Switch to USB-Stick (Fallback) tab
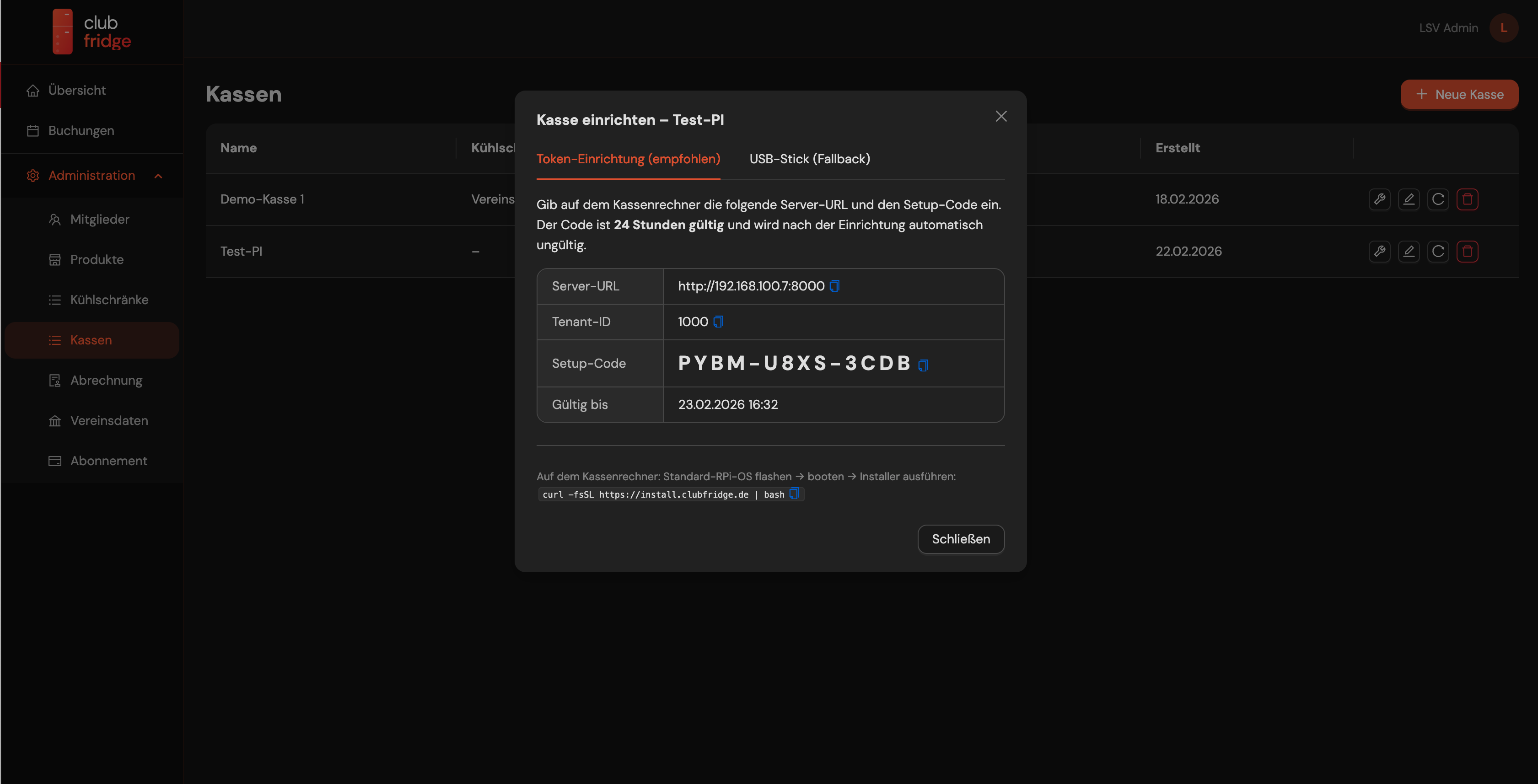1538x784 pixels. click(x=809, y=159)
